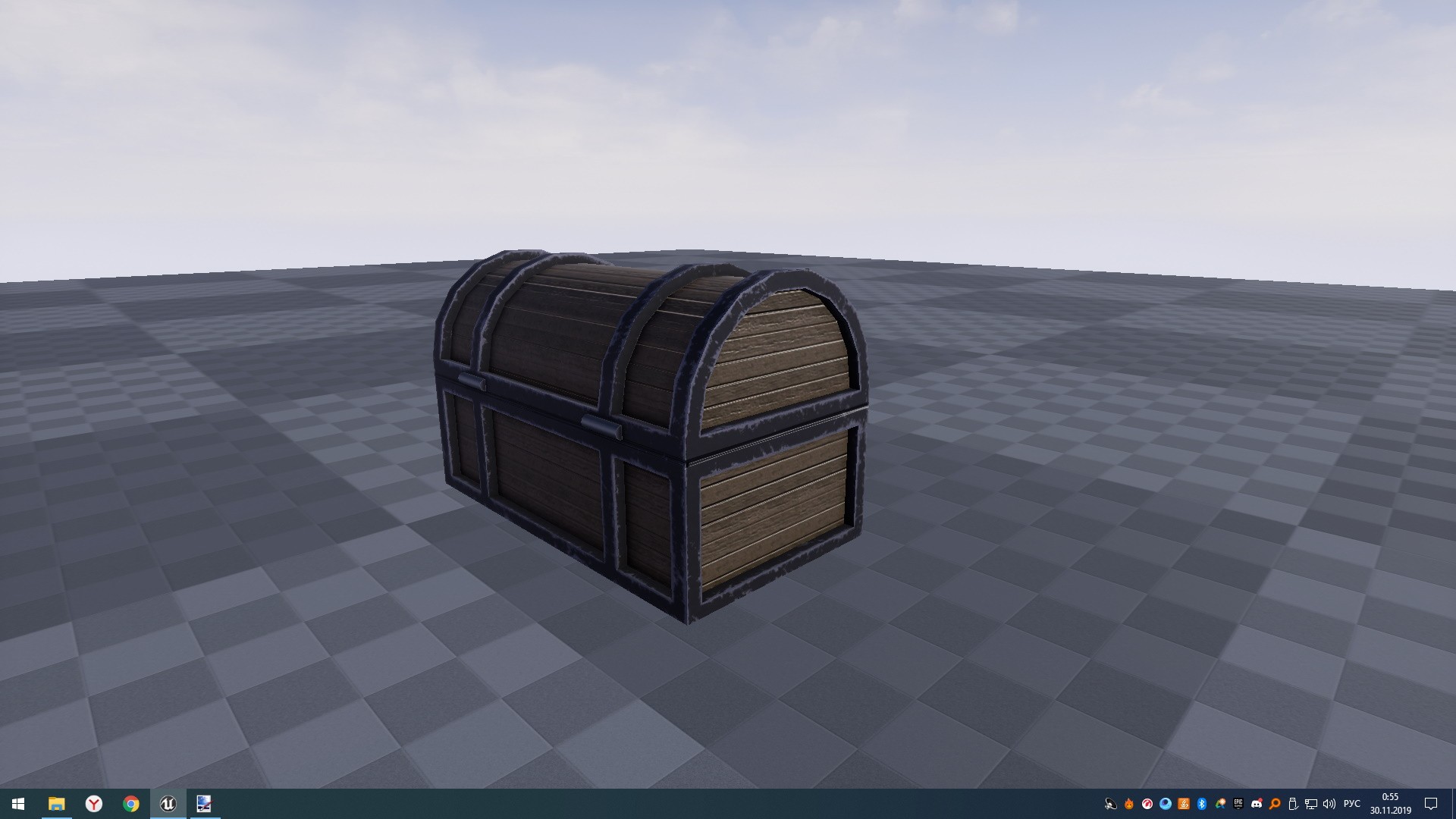Toggle Bluetooth from the system tray
The width and height of the screenshot is (1456, 819).
click(x=1203, y=804)
